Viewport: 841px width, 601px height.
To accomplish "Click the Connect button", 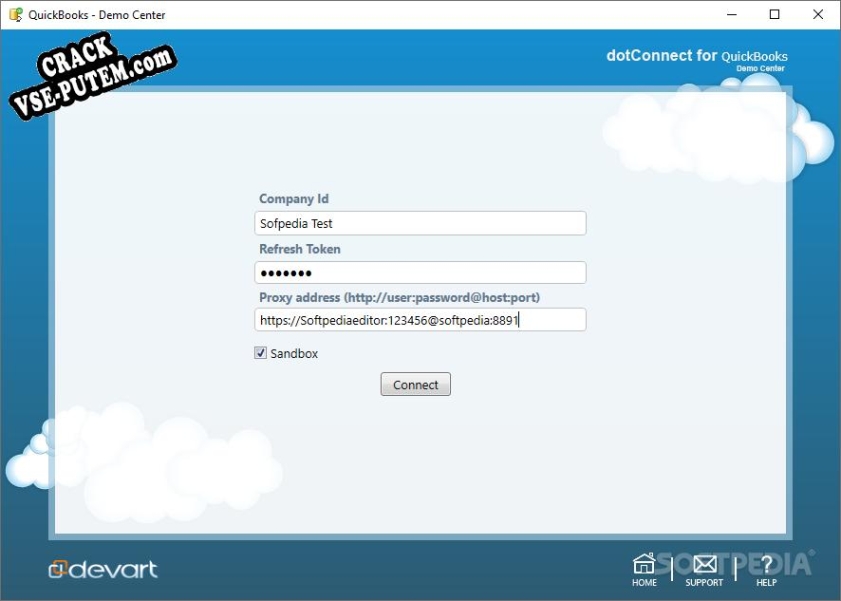I will [x=416, y=384].
